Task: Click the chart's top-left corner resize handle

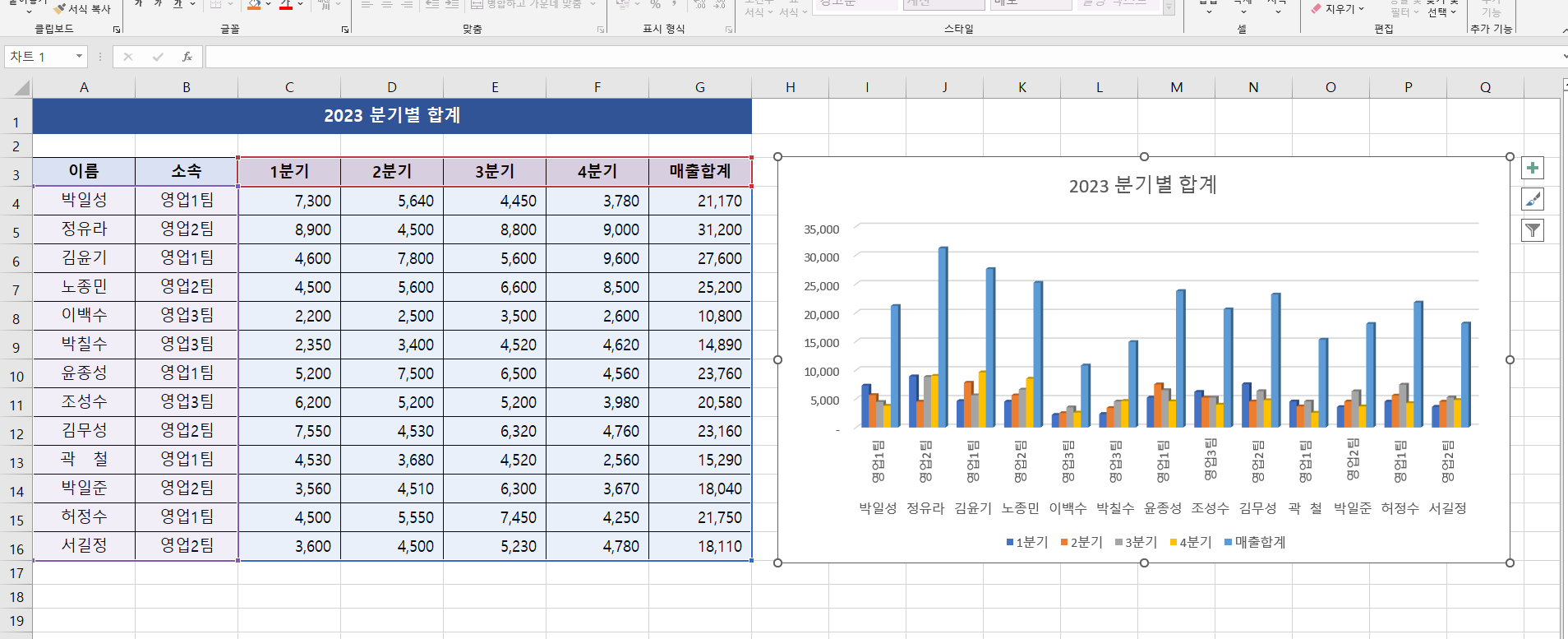Action: [777, 156]
